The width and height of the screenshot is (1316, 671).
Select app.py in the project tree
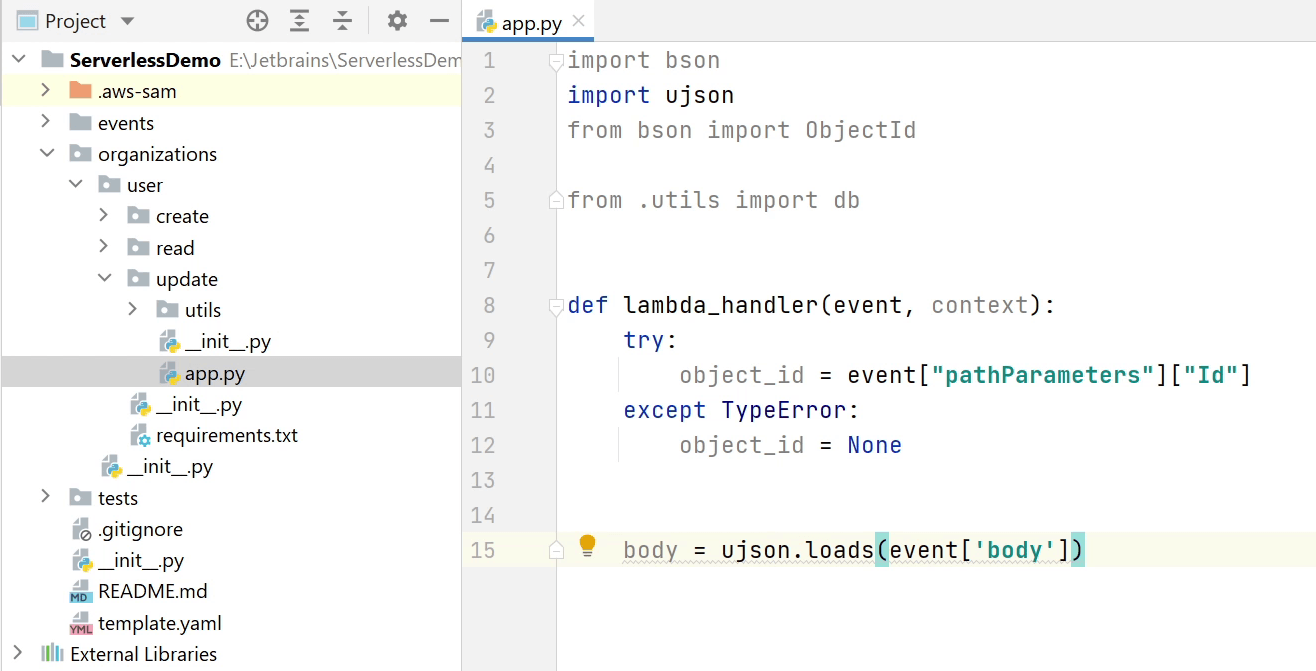pyautogui.click(x=214, y=374)
